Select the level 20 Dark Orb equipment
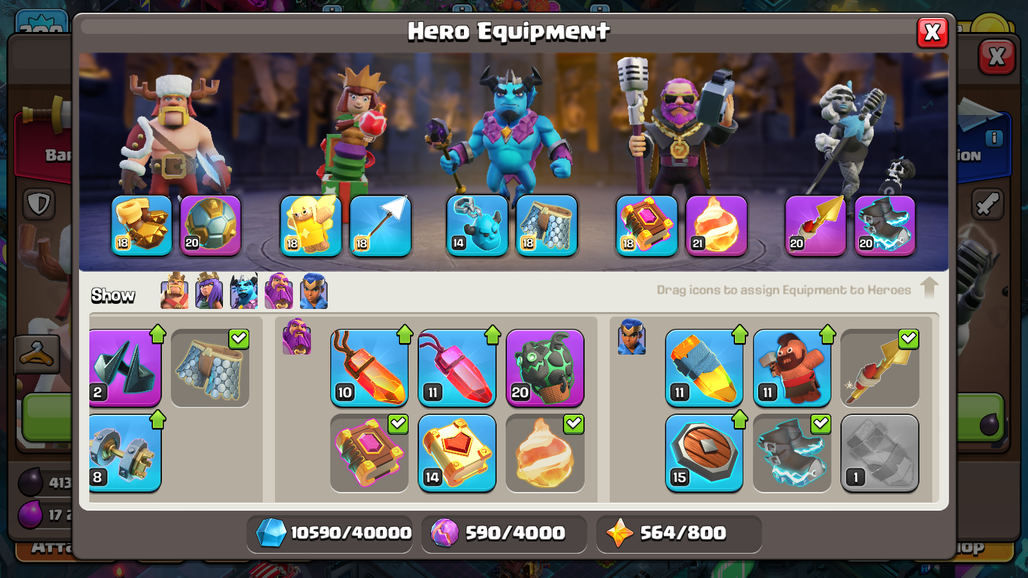Viewport: 1028px width, 578px height. (x=545, y=368)
